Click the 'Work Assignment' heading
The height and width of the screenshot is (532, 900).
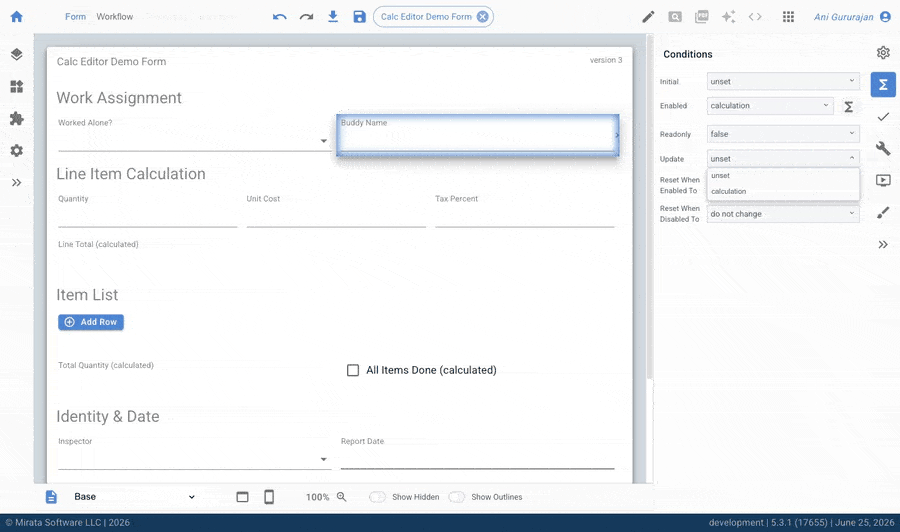119,98
